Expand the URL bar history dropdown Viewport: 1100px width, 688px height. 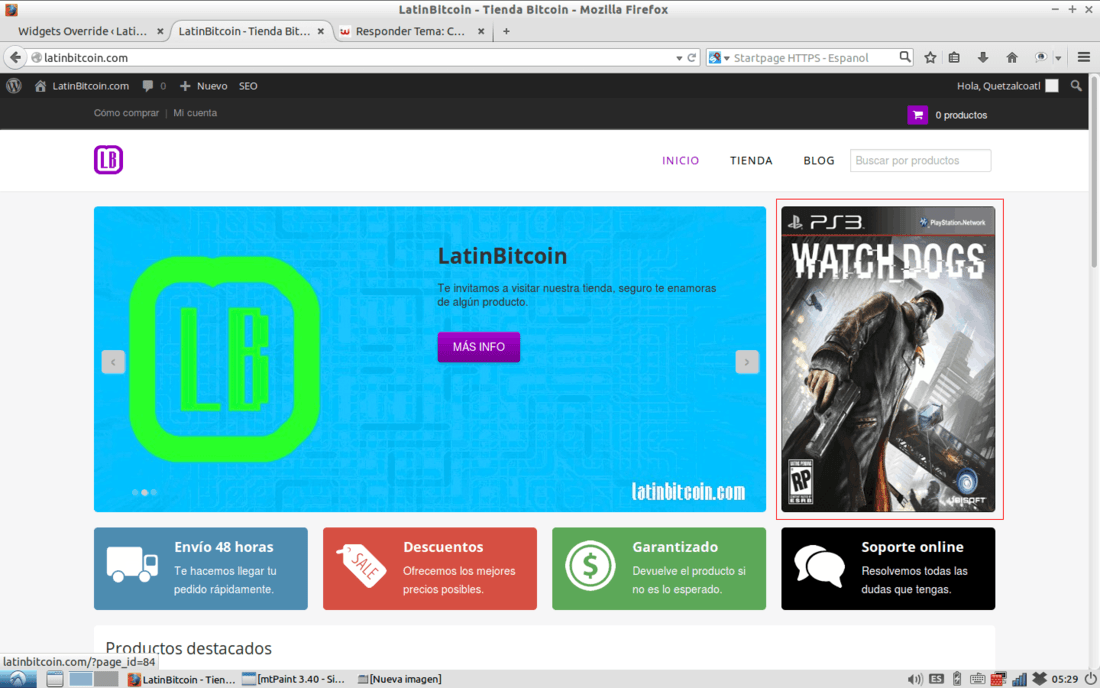pyautogui.click(x=679, y=58)
